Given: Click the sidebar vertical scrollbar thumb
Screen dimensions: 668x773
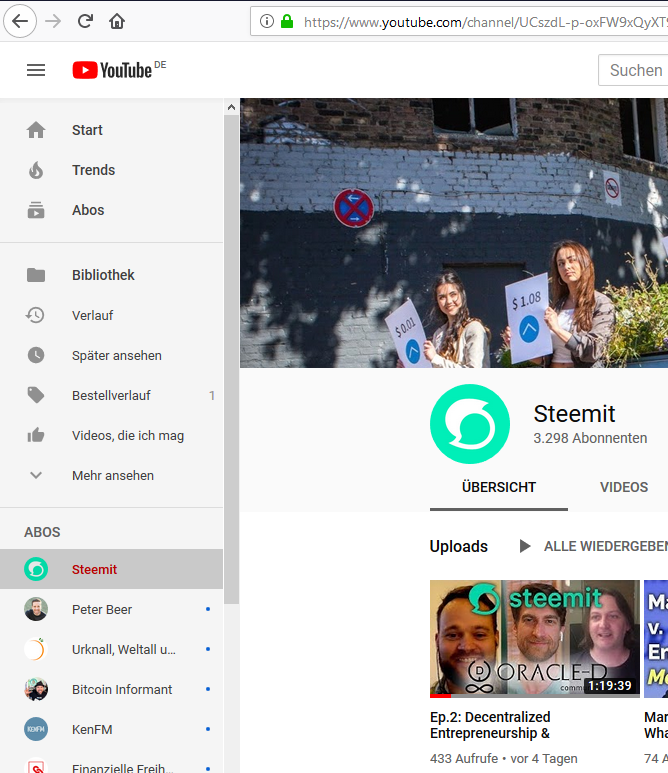Looking at the screenshot, I should pos(231,359).
